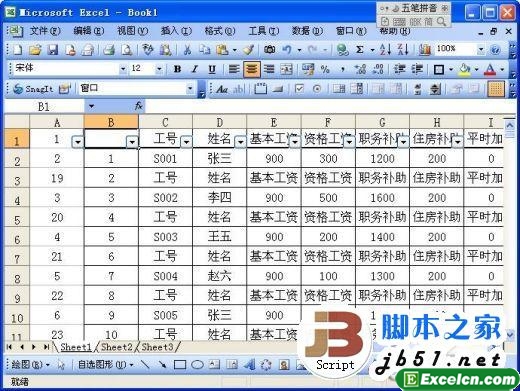Click the Merge and Center icon
The width and height of the screenshot is (520, 391).
coord(286,69)
